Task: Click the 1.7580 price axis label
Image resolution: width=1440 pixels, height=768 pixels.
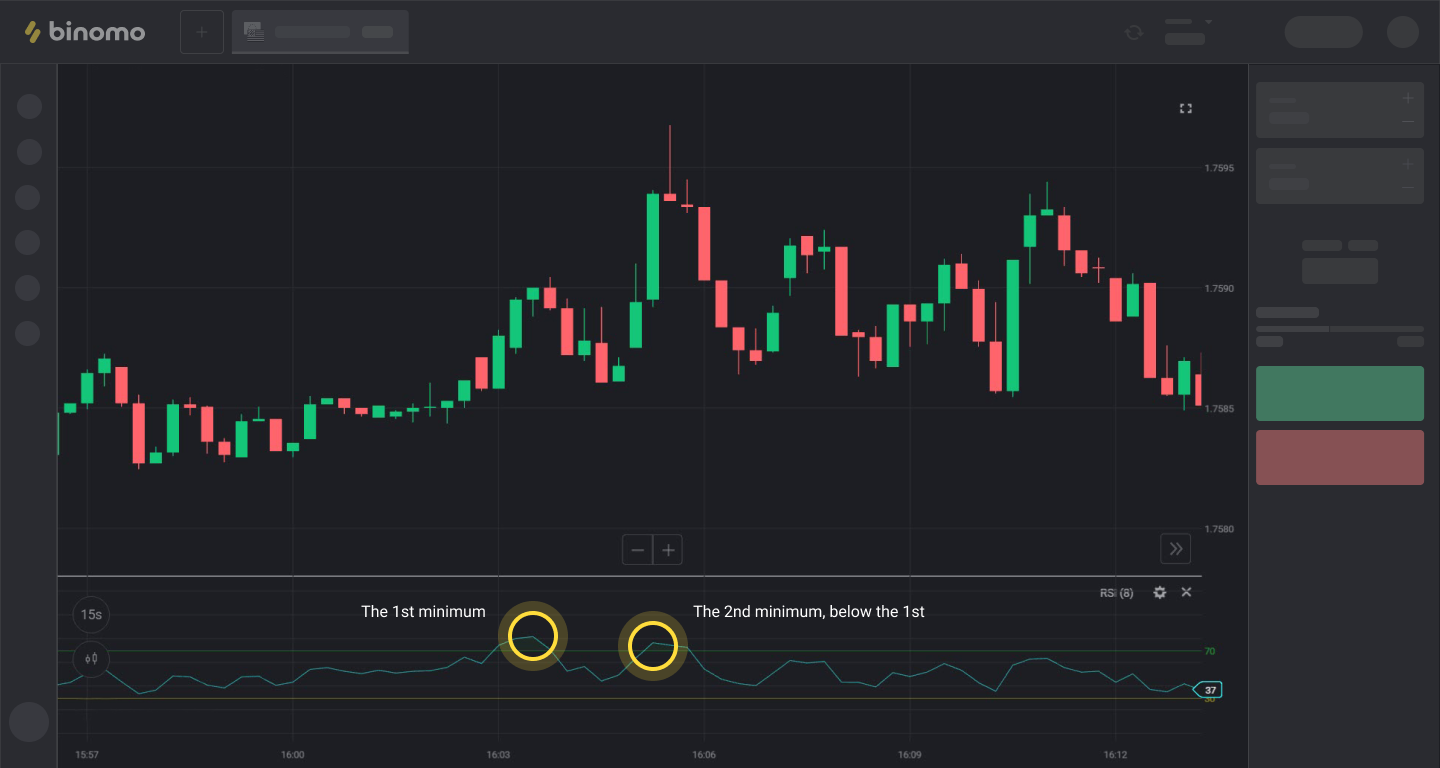Action: pos(1219,529)
